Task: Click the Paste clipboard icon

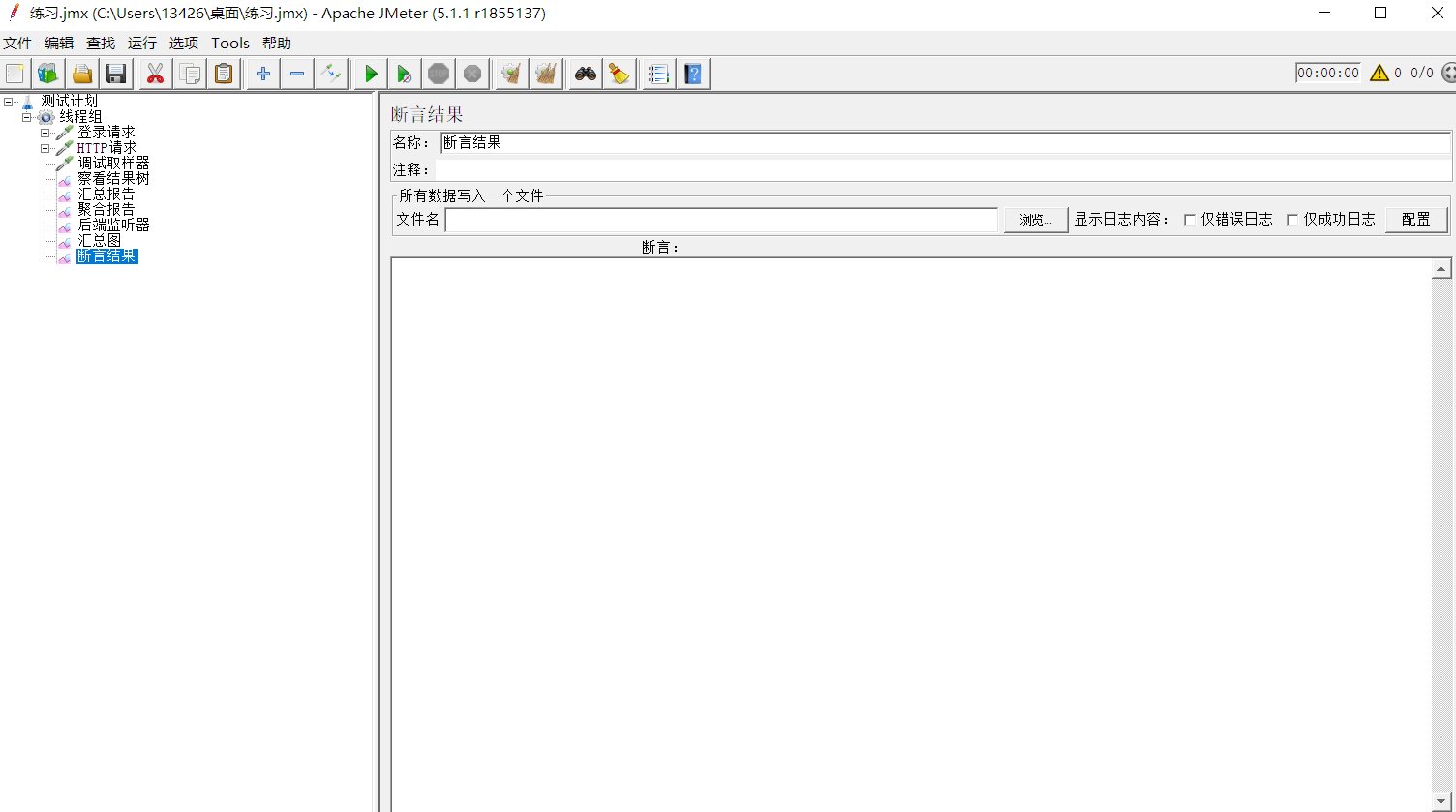Action: (224, 74)
